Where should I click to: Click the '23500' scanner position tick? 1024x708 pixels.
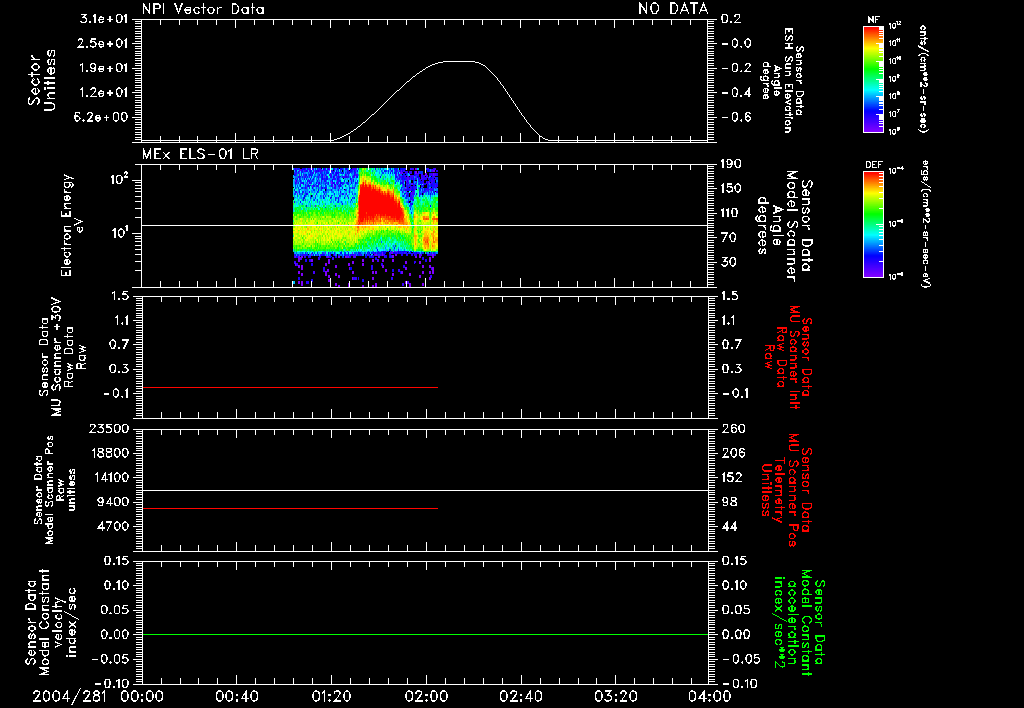[109, 428]
